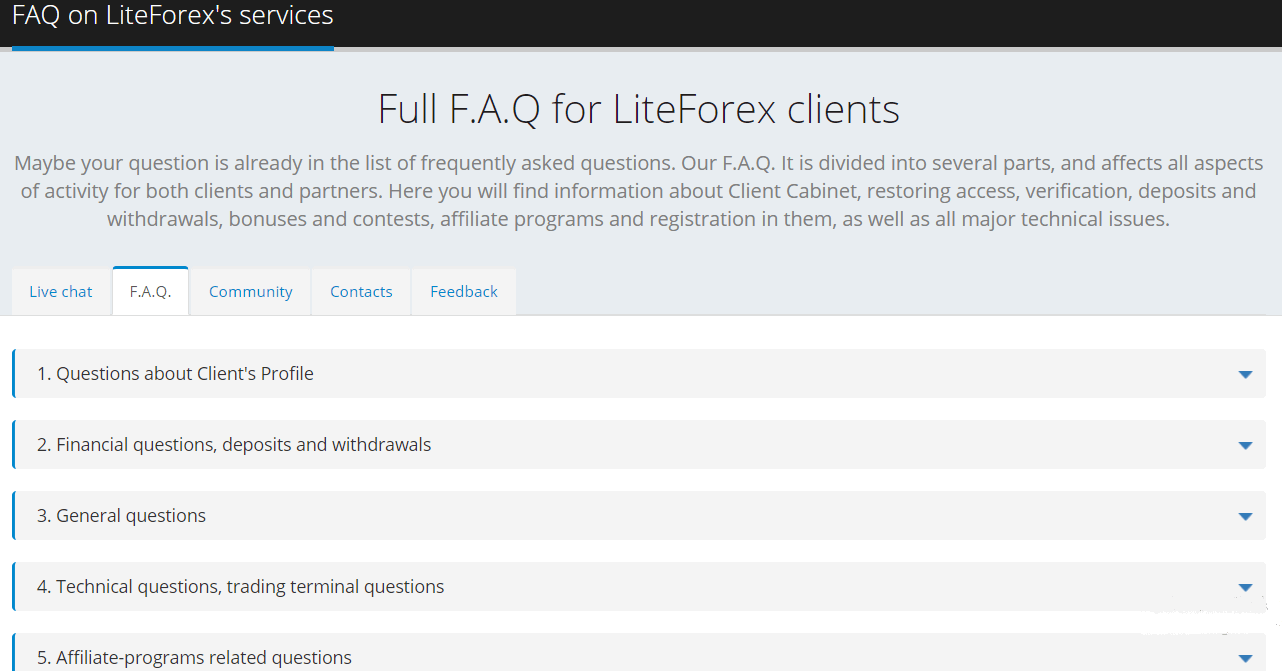Viewport: 1282px width, 671px height.
Task: Click the arrow beside General questions
Action: click(1245, 516)
